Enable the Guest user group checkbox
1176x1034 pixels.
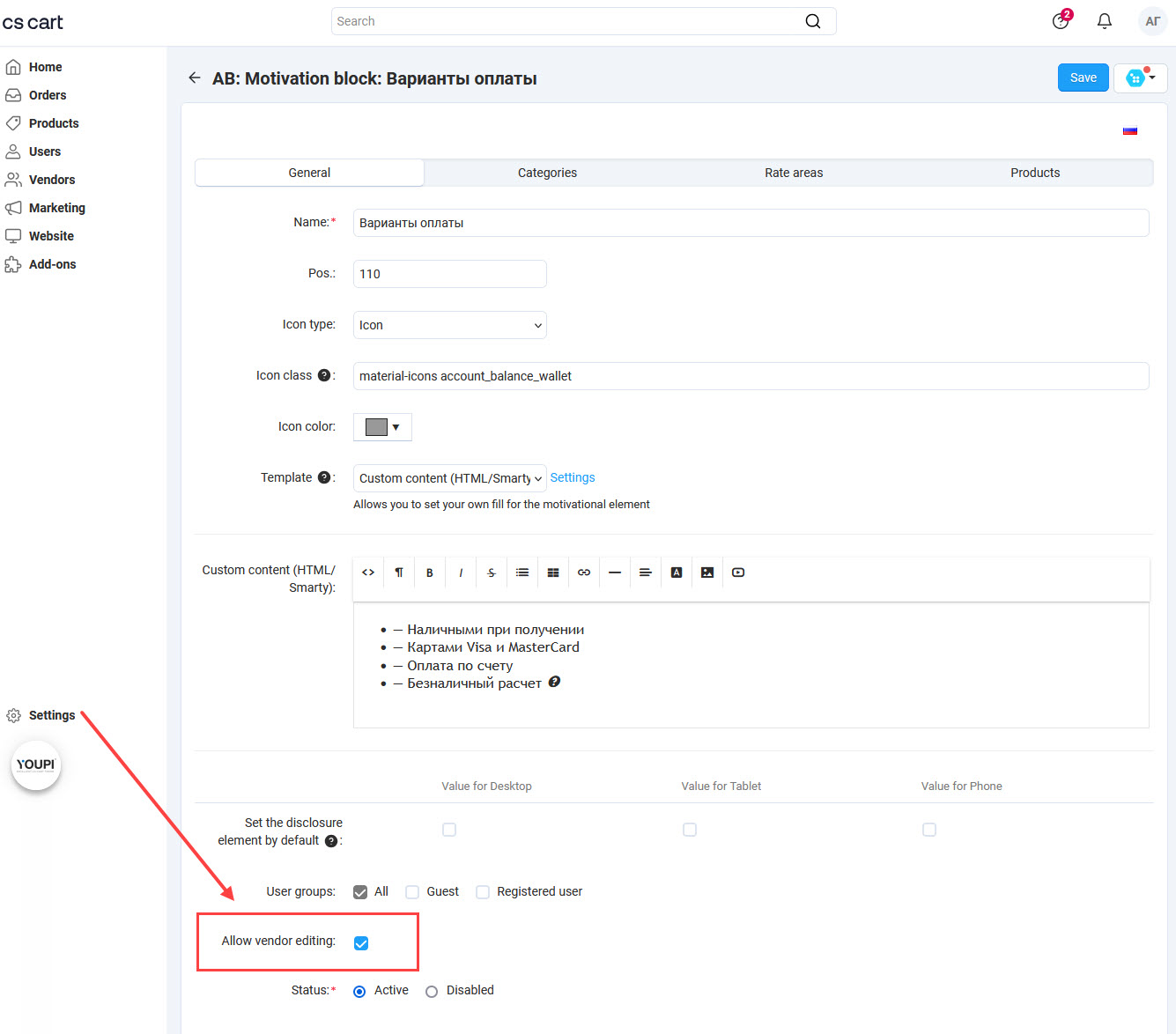pyautogui.click(x=412, y=892)
